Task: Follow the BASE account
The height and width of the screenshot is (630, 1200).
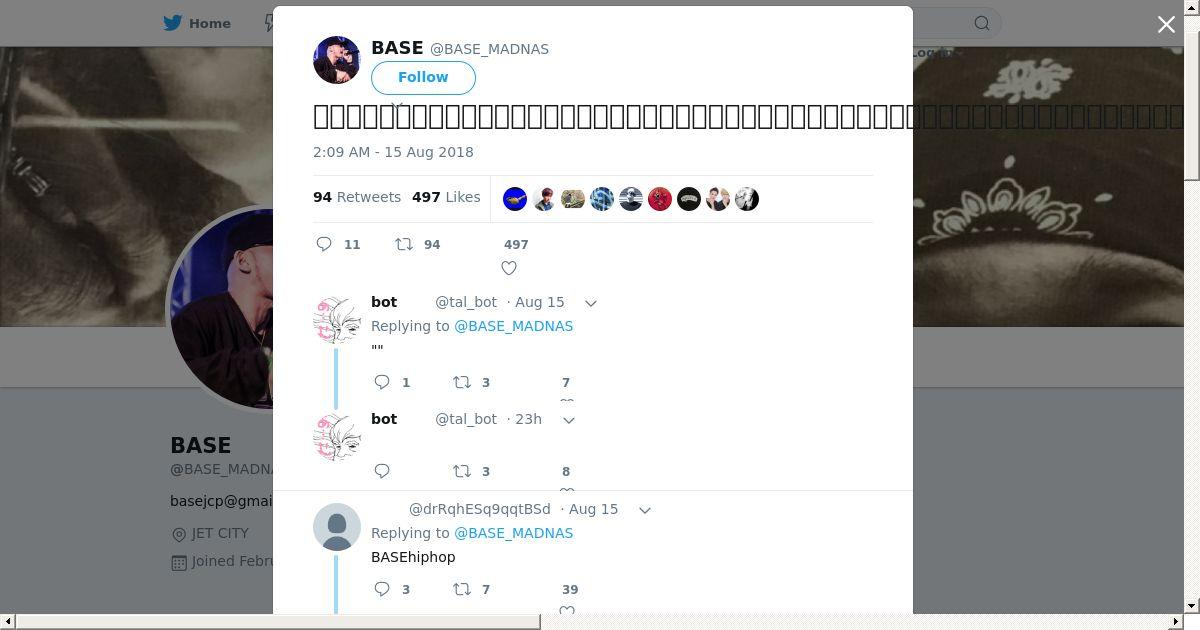Action: coord(423,77)
